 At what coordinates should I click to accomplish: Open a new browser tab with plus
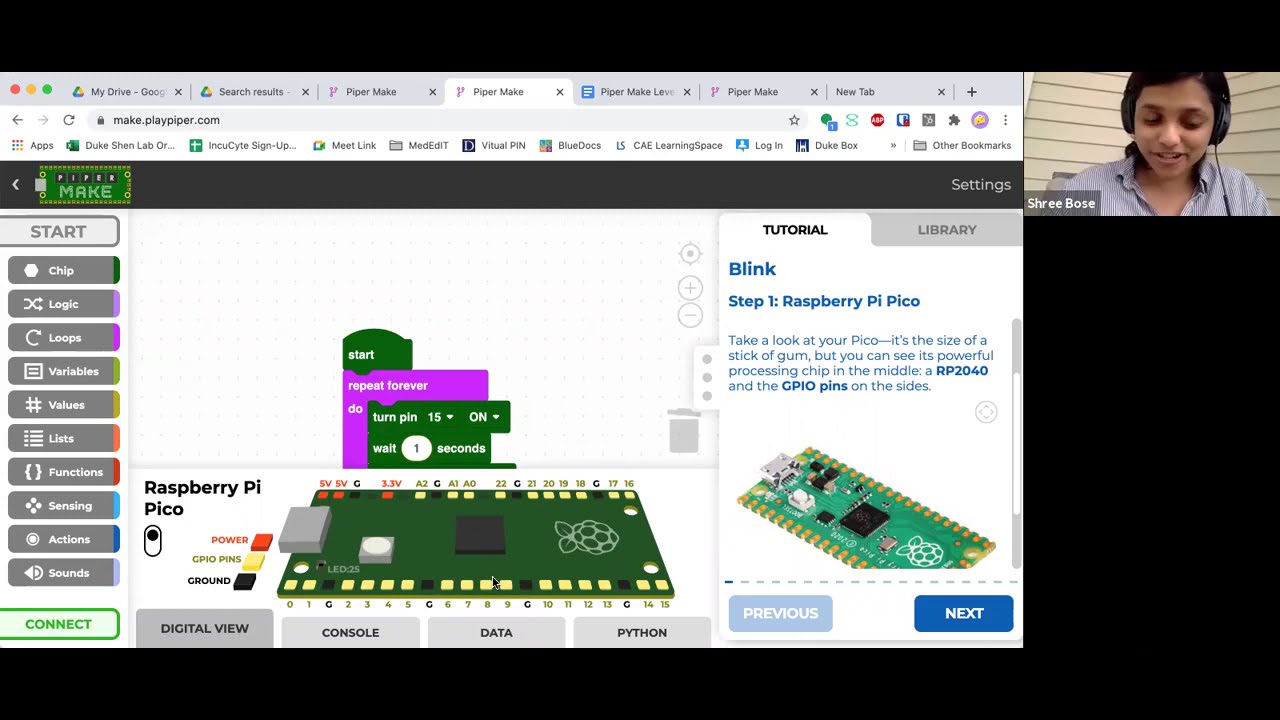point(971,92)
